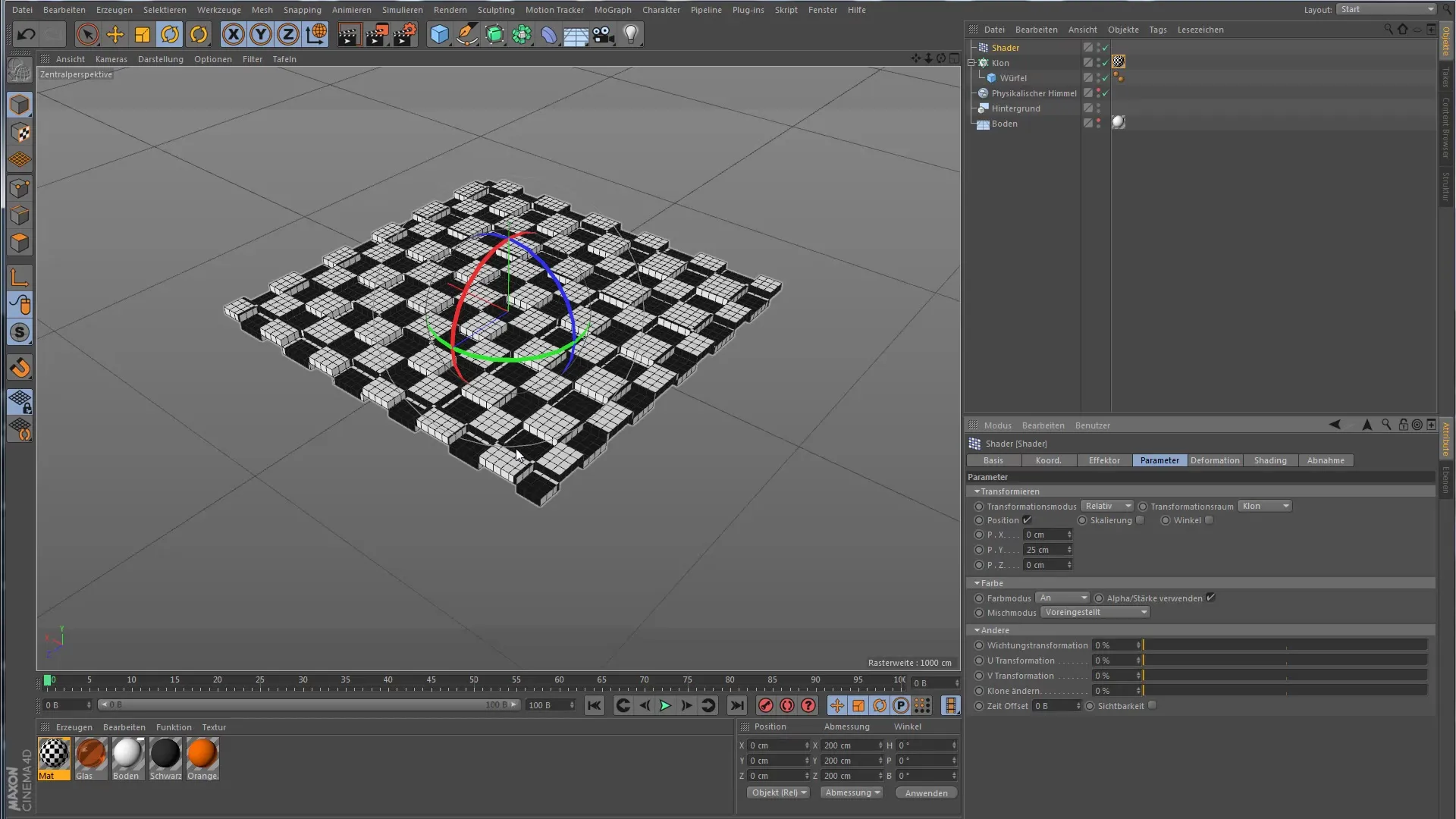
Task: Select the Würfel object in tree
Action: coord(1013,78)
